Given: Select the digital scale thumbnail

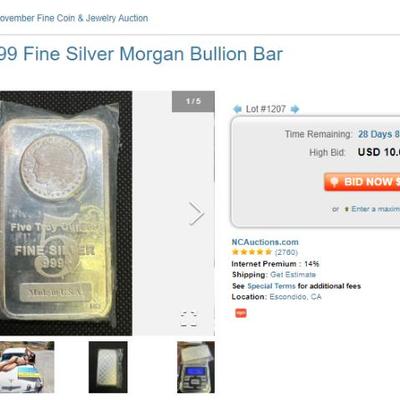Looking at the screenshot, I should (x=196, y=367).
